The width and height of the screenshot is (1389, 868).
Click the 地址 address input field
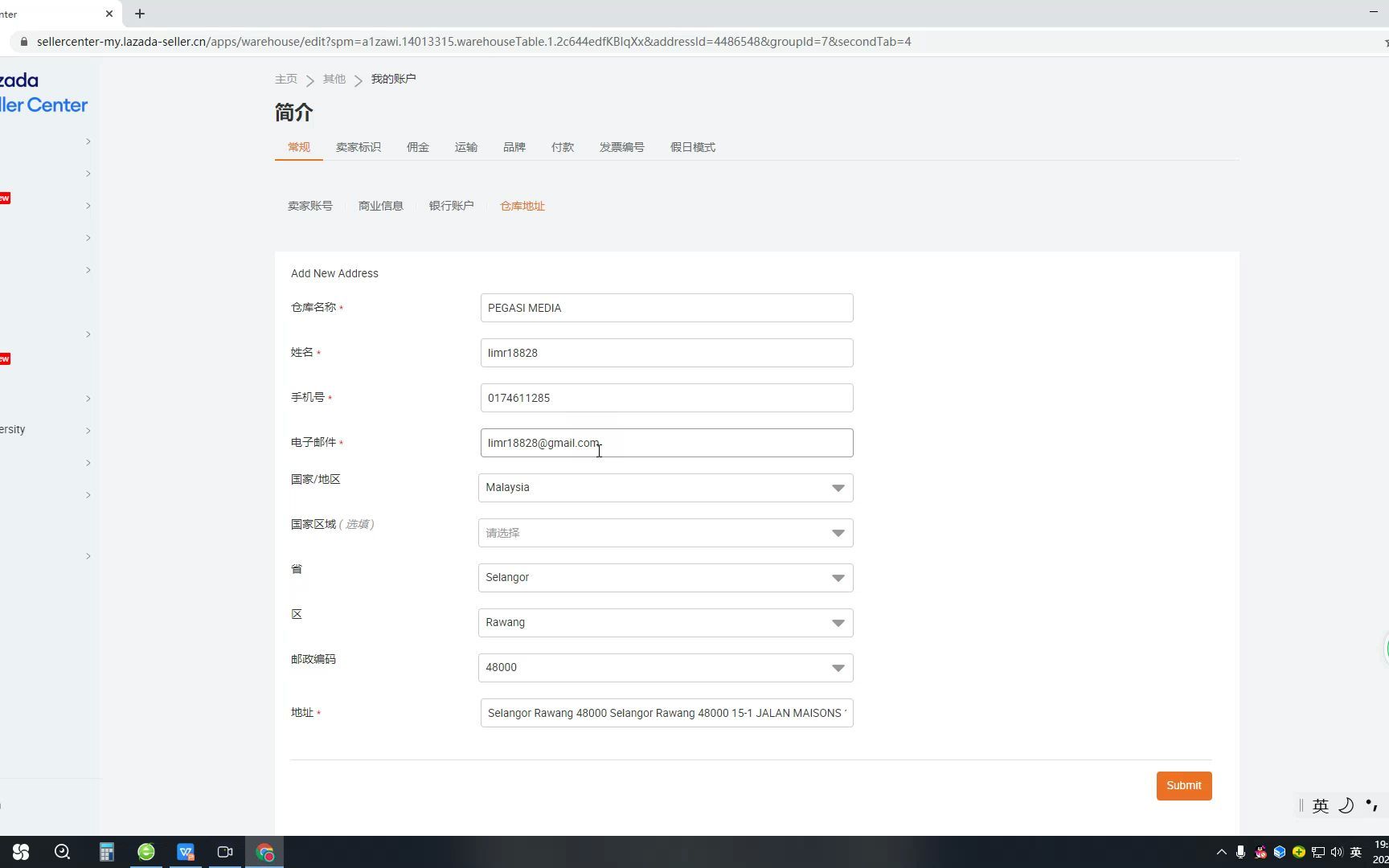click(667, 713)
